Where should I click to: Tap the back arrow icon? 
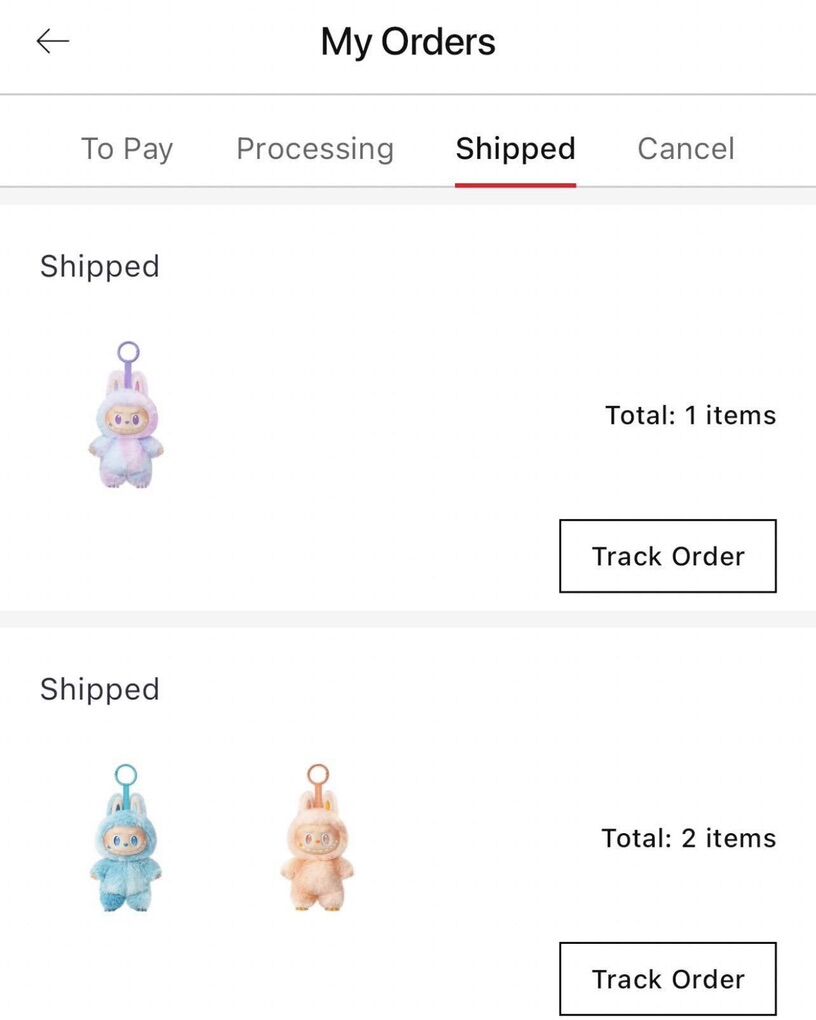pyautogui.click(x=52, y=41)
